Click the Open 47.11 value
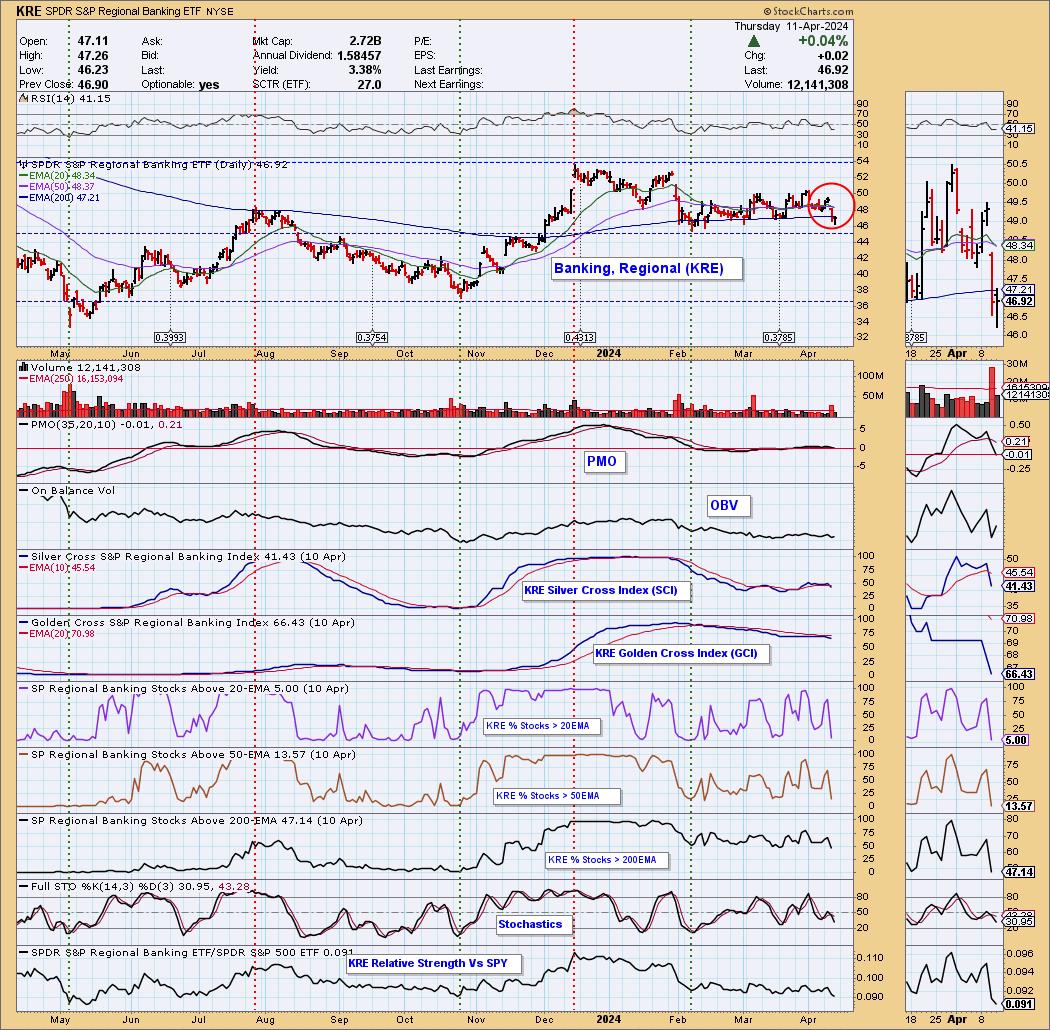The height and width of the screenshot is (1030, 1050). 92,42
